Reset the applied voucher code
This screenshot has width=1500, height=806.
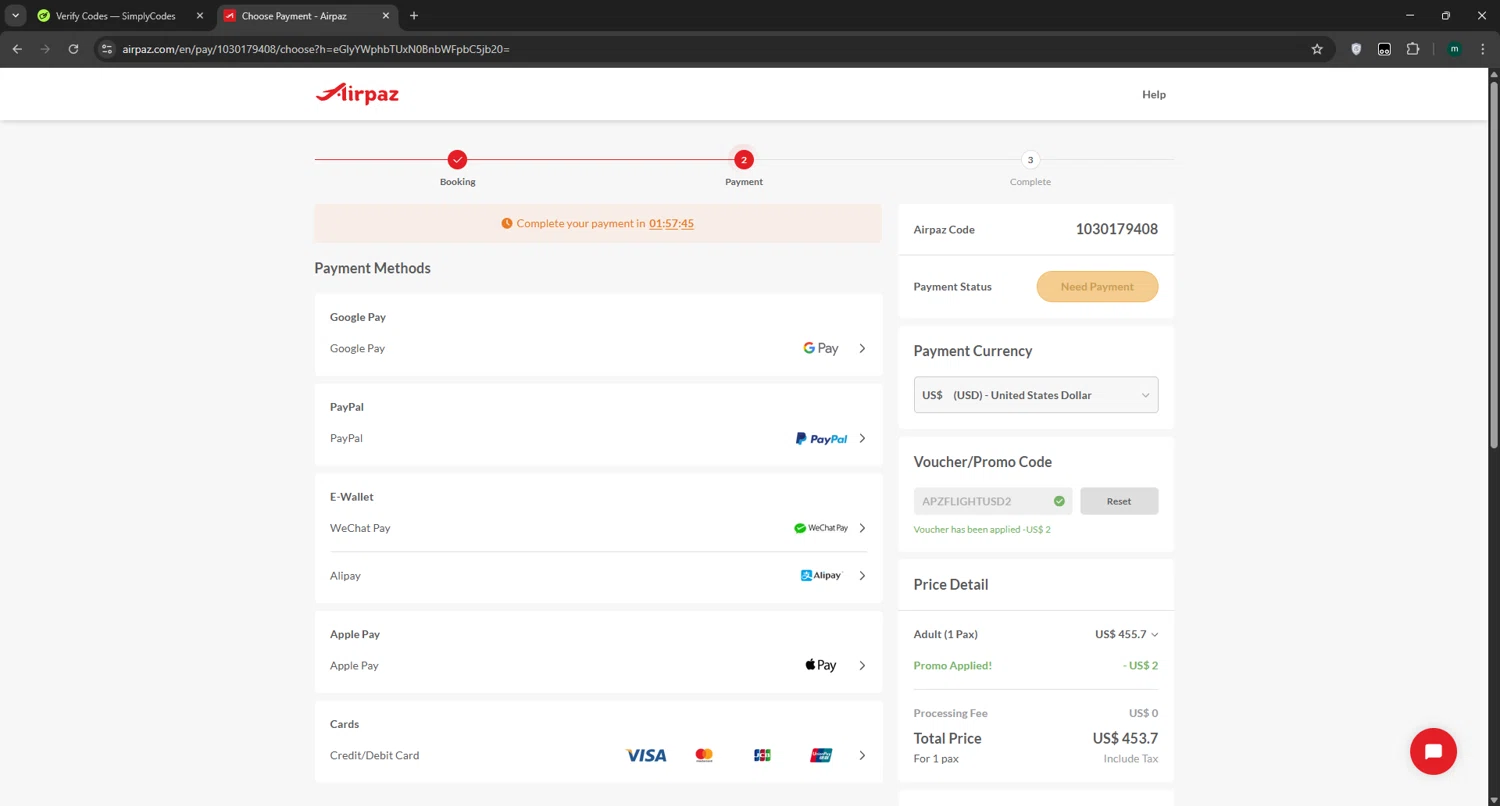[x=1119, y=501]
